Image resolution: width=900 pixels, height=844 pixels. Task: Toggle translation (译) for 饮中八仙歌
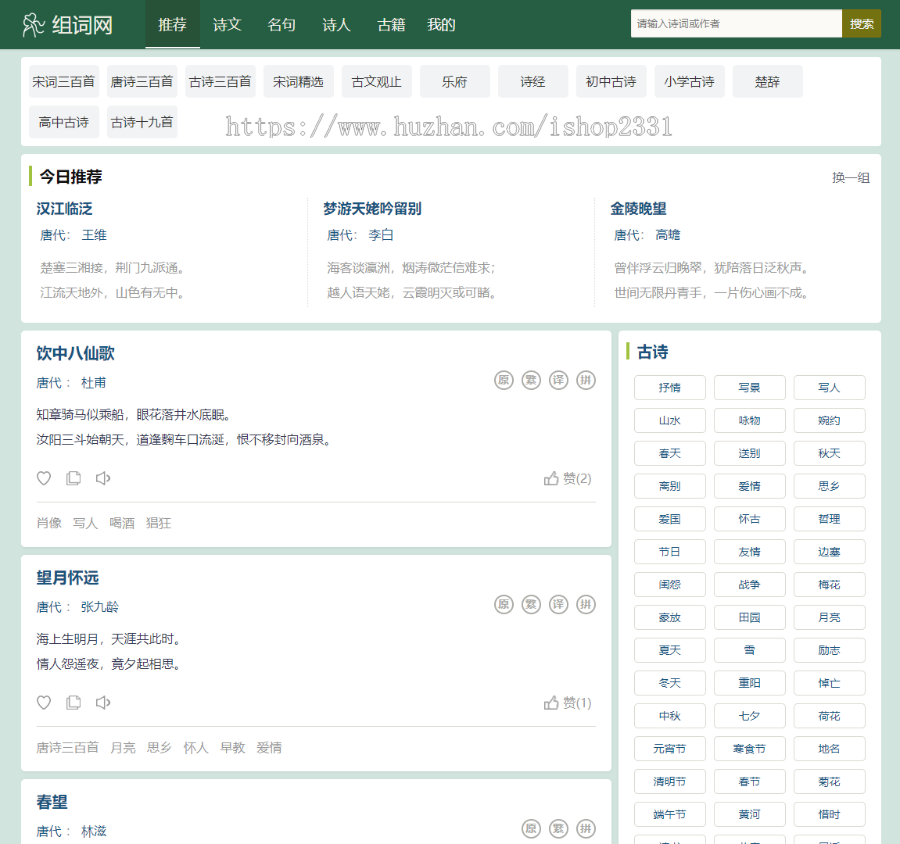click(x=558, y=380)
